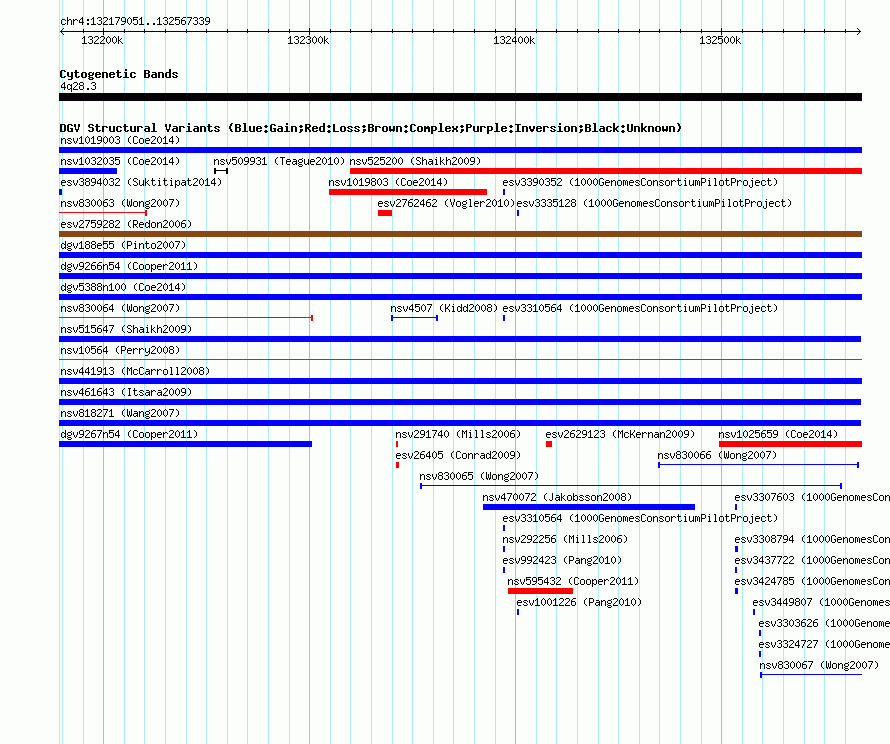Image resolution: width=890 pixels, height=744 pixels.
Task: Click the 132400k ruler label
Action: click(x=514, y=40)
